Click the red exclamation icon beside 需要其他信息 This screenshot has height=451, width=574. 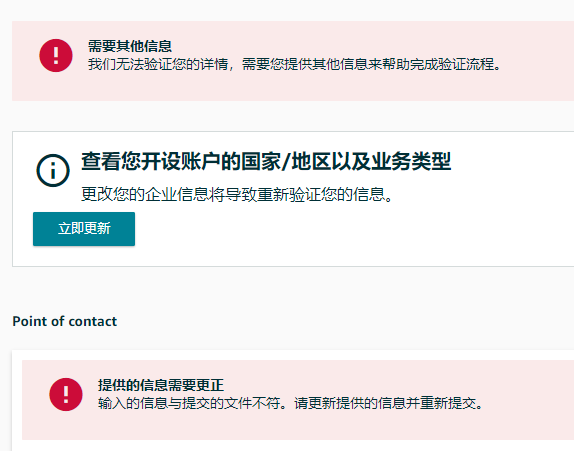click(56, 56)
